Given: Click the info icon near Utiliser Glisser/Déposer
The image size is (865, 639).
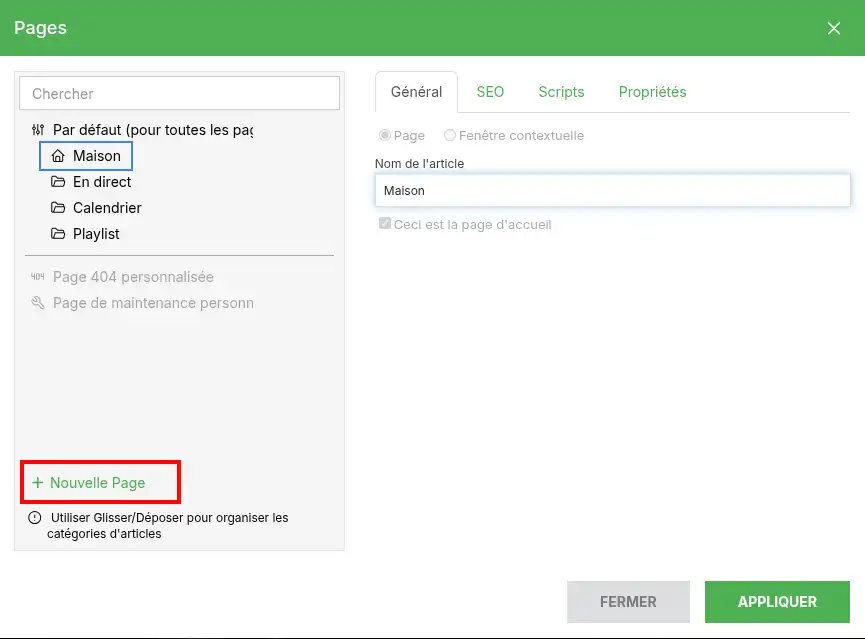Looking at the screenshot, I should pos(35,518).
